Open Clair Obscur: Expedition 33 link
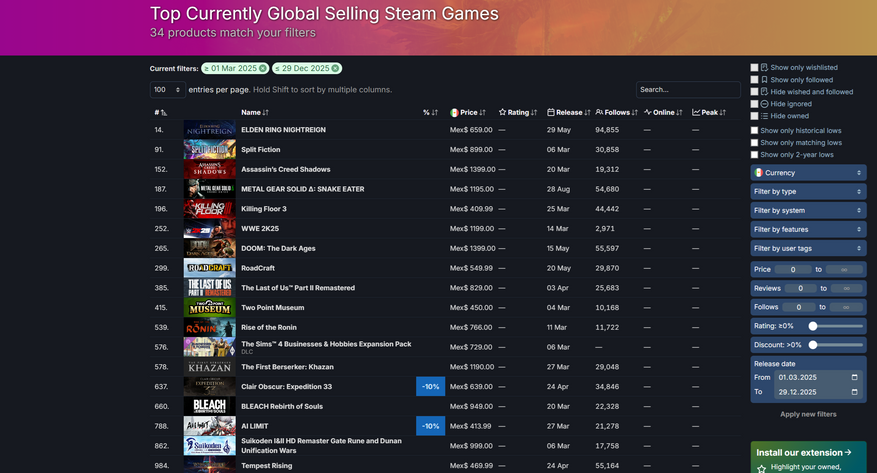 click(x=286, y=386)
